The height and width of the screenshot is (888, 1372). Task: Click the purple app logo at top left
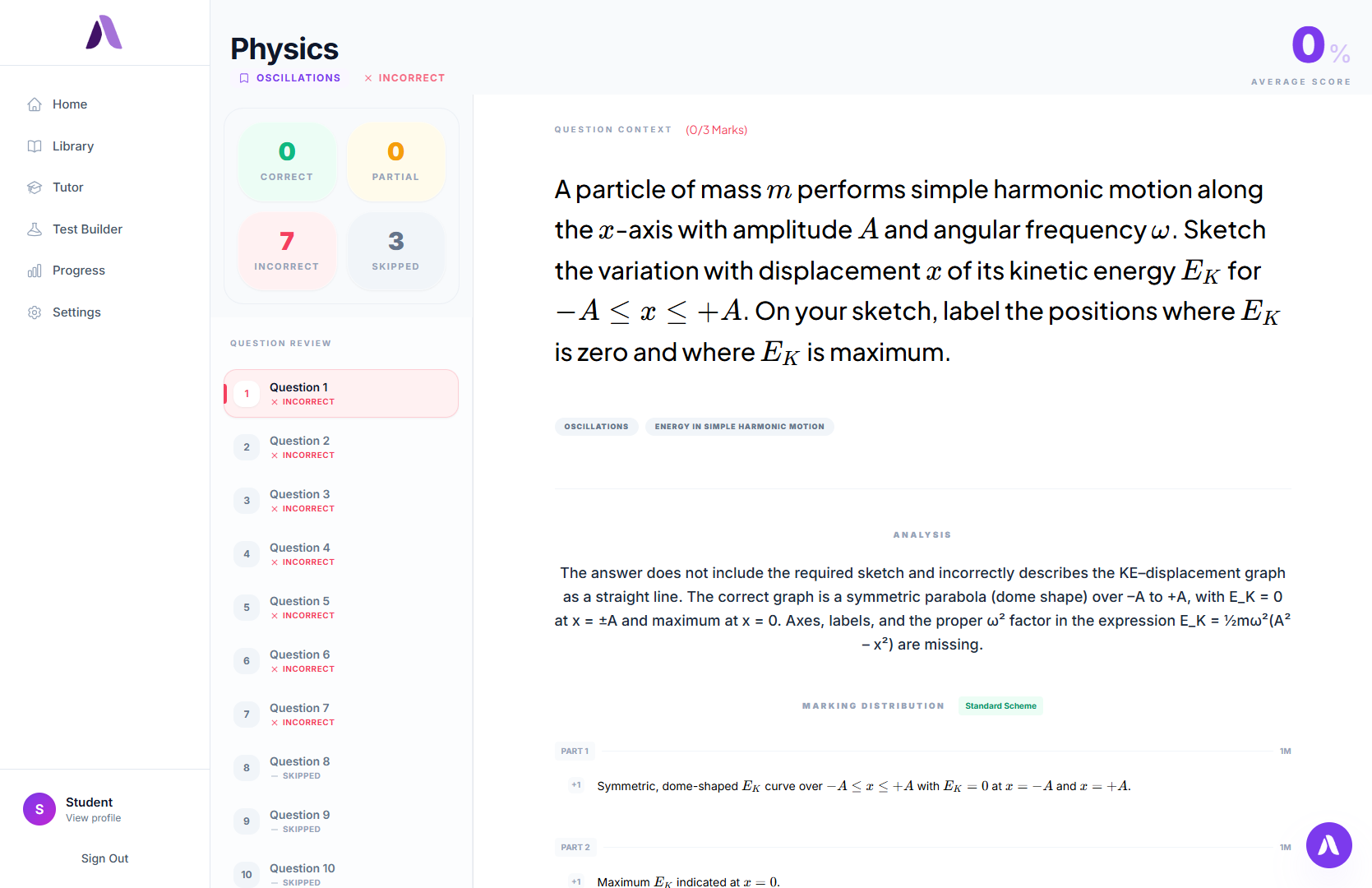coord(104,33)
